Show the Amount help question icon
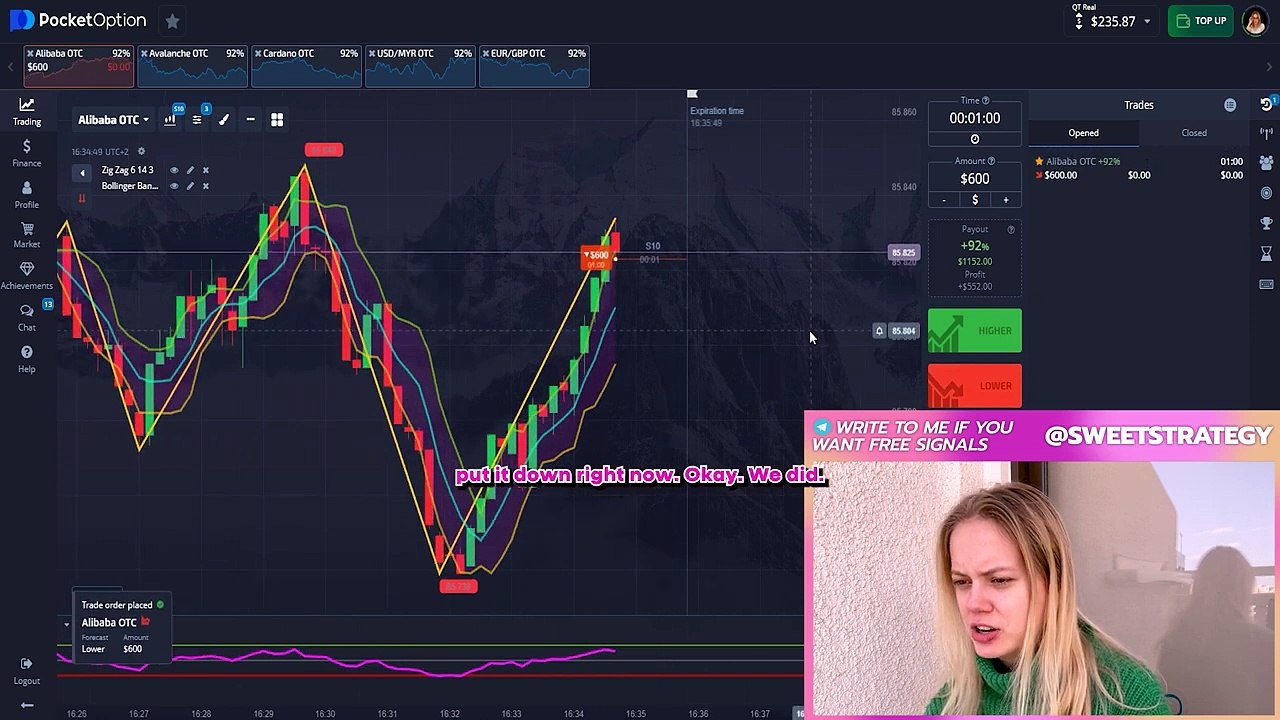Screen dimensions: 1280x720 click(992, 161)
